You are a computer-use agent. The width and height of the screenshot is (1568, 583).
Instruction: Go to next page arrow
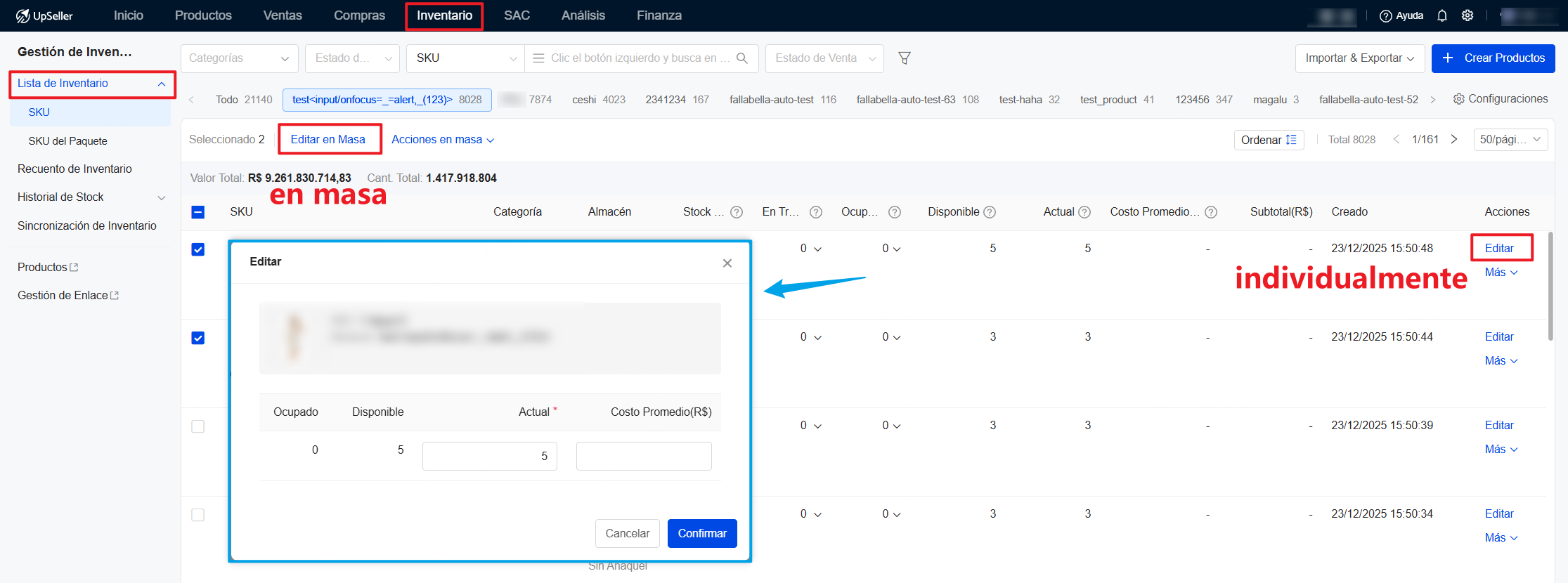[x=1454, y=139]
